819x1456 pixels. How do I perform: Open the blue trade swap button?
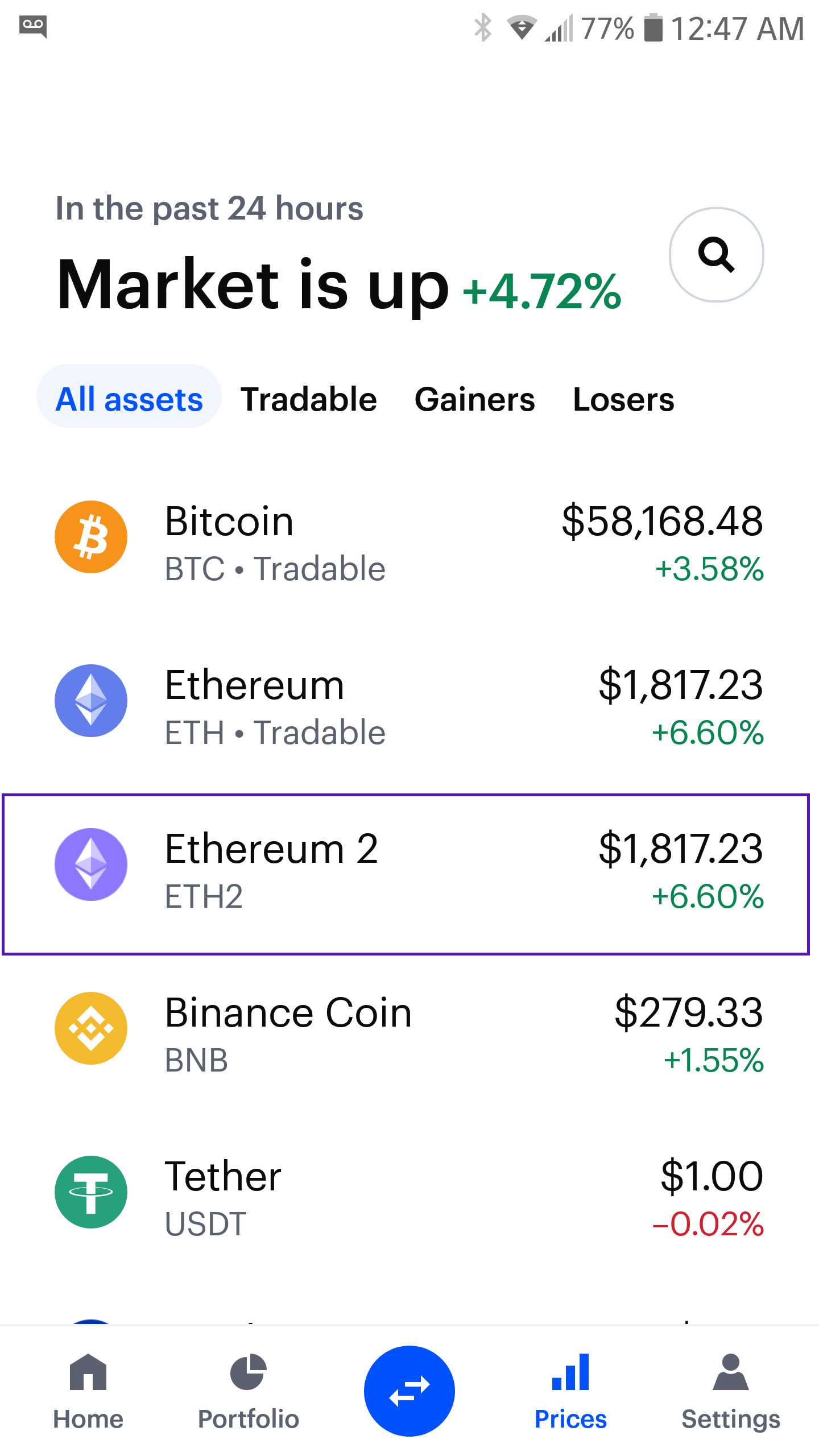click(x=409, y=1391)
